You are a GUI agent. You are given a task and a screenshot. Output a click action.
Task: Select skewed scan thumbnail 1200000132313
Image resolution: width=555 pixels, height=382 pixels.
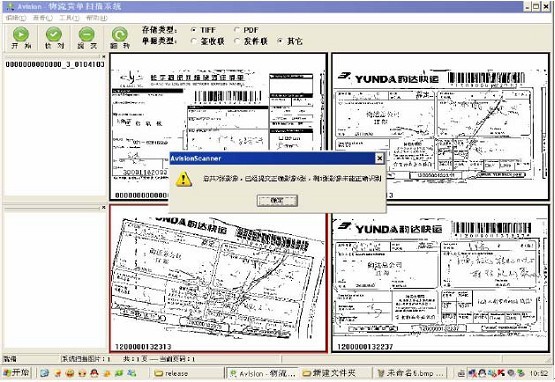[218, 279]
